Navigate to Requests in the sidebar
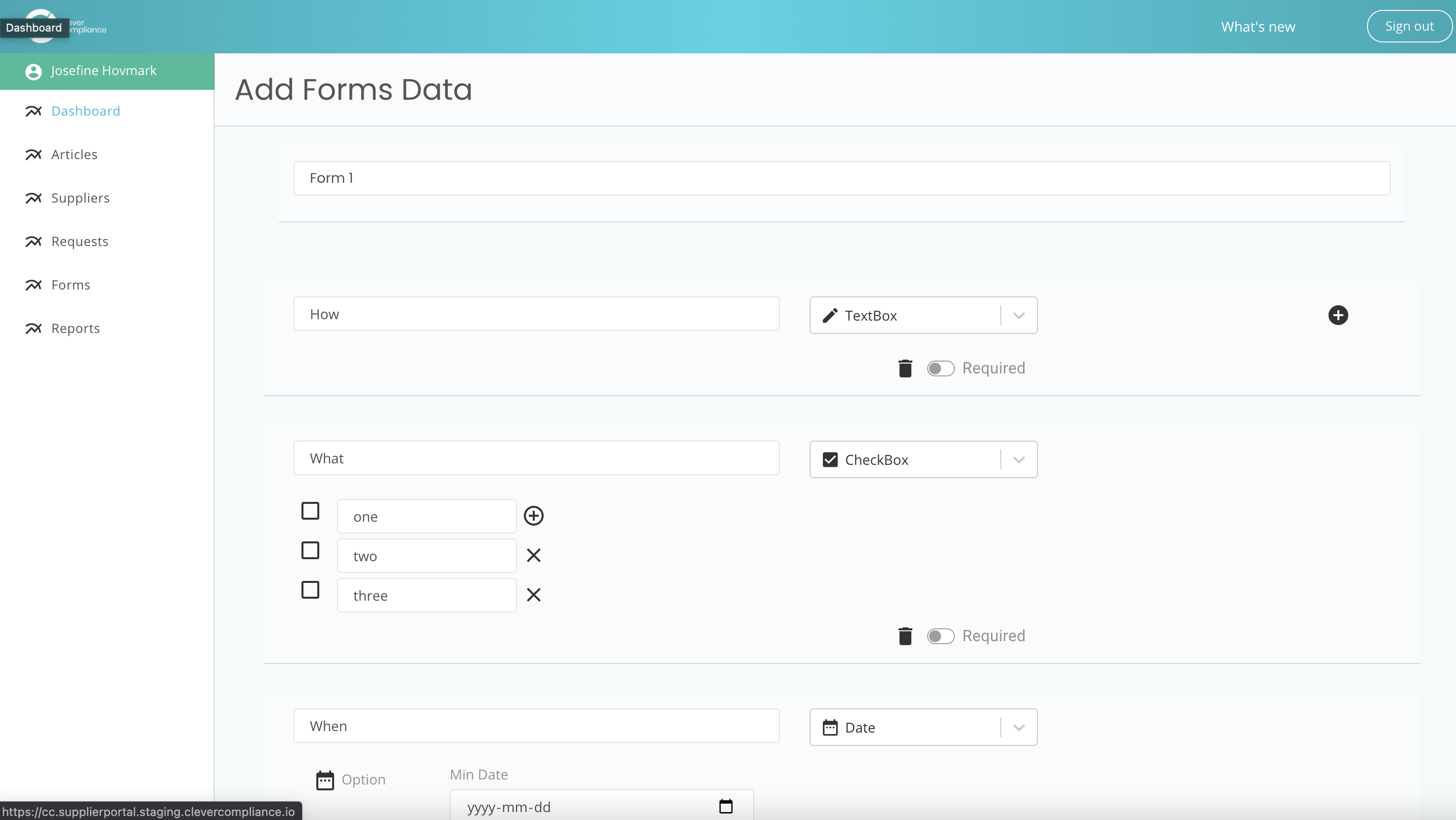The image size is (1456, 820). 80,242
